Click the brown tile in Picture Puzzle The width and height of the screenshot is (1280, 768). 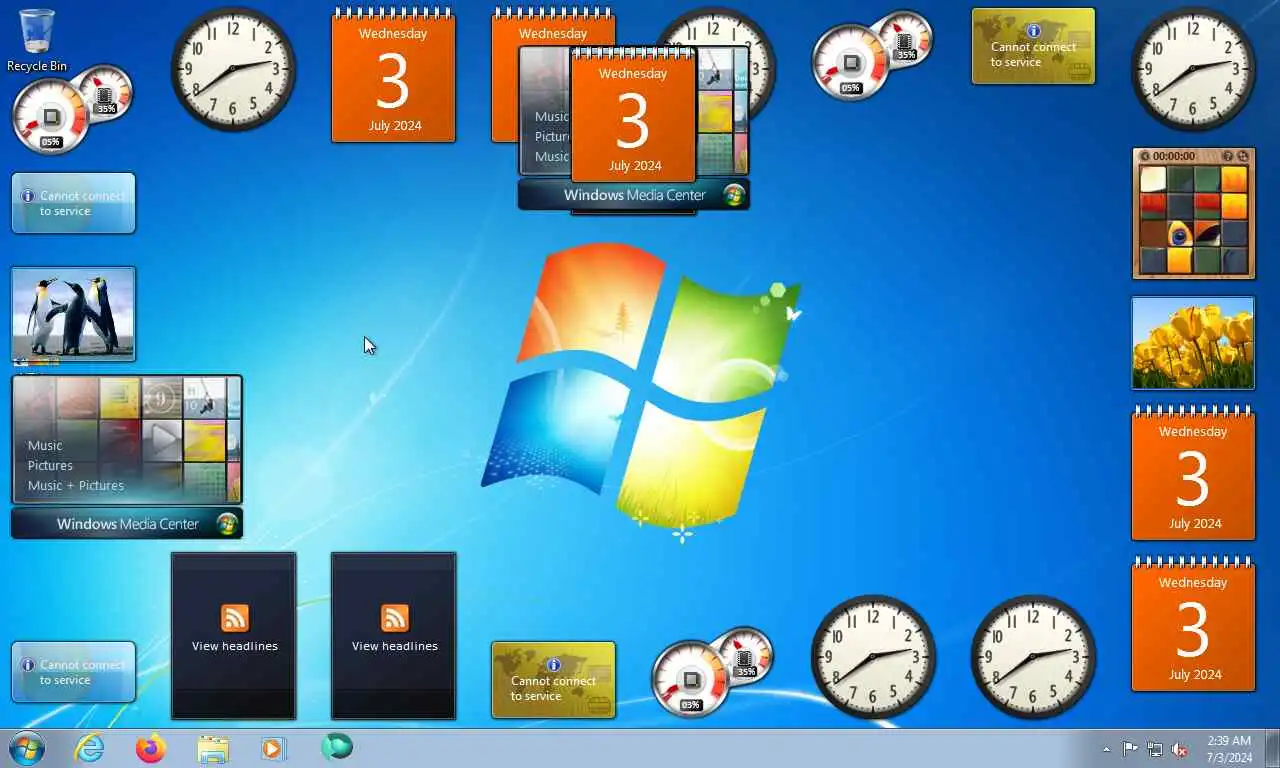(1153, 233)
